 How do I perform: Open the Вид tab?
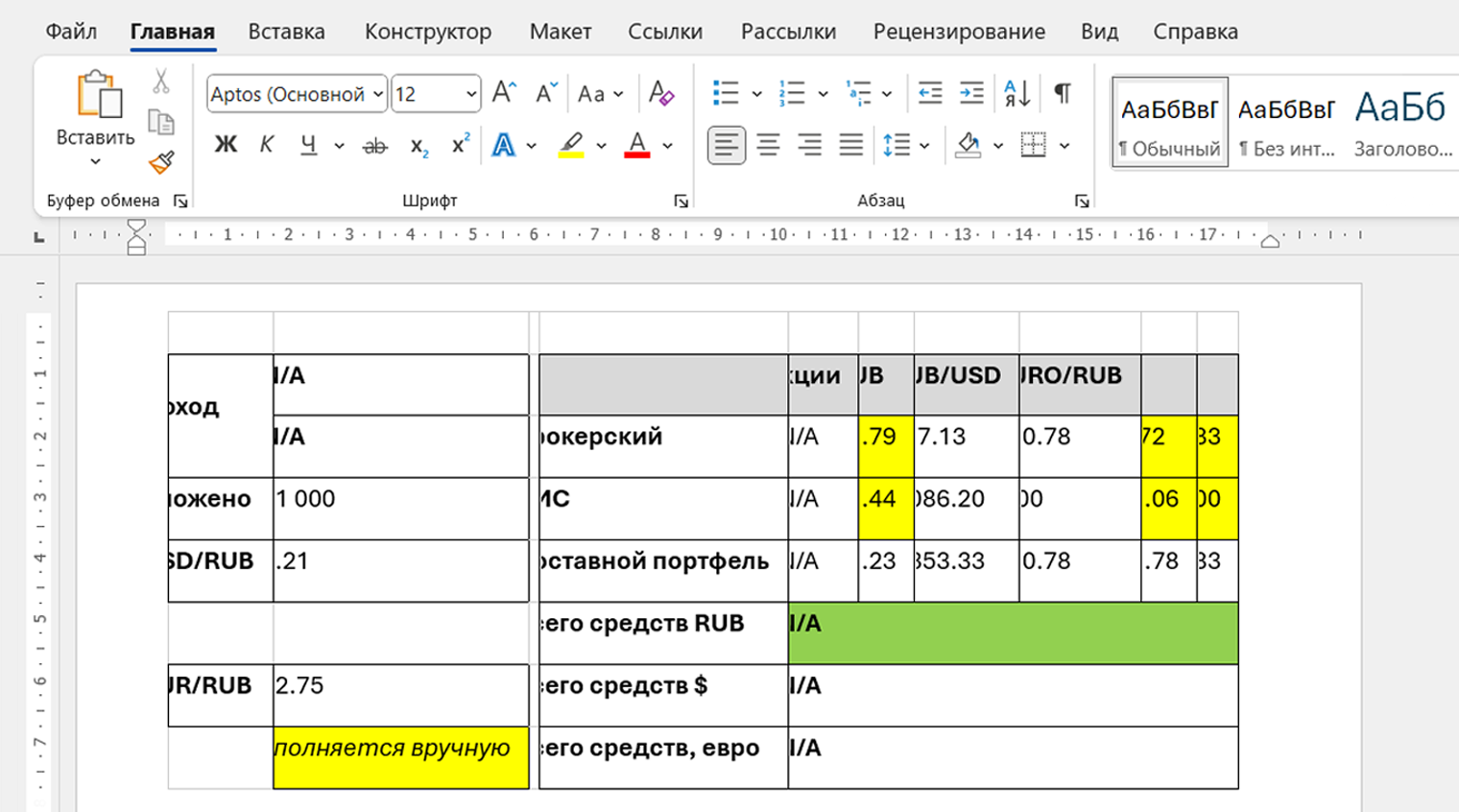[x=1099, y=32]
